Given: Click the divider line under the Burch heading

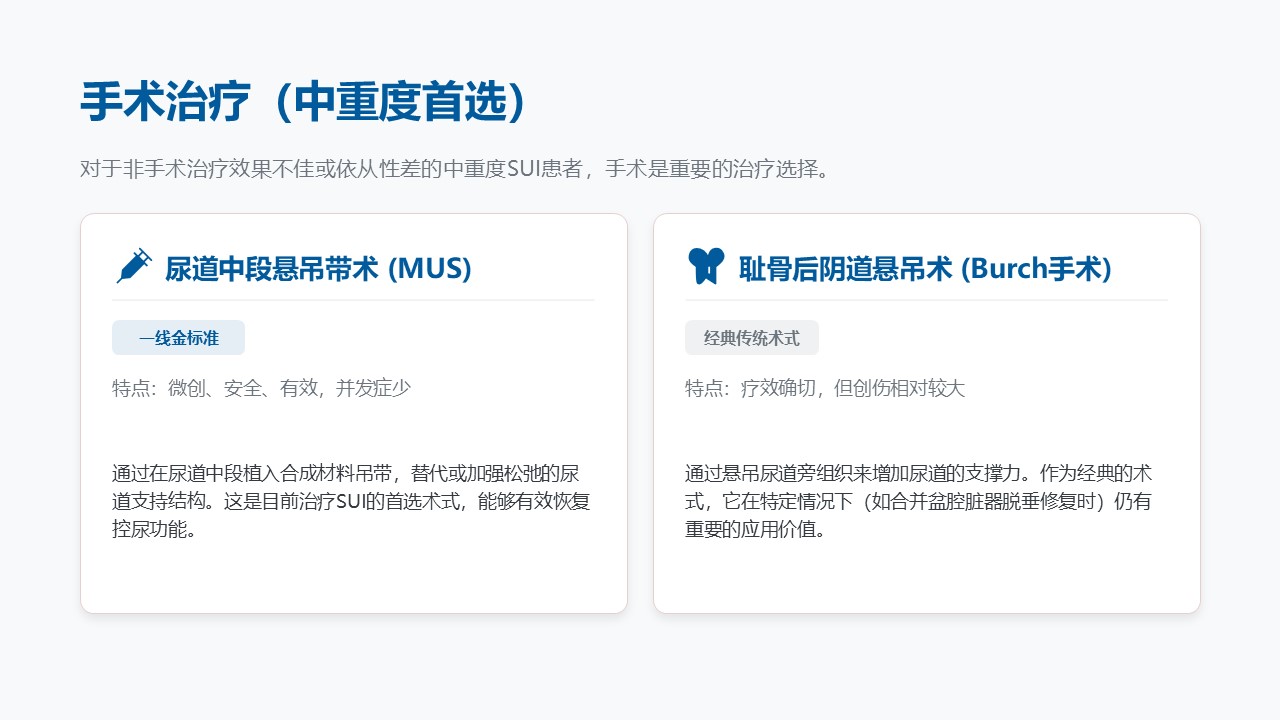Looking at the screenshot, I should coord(926,300).
